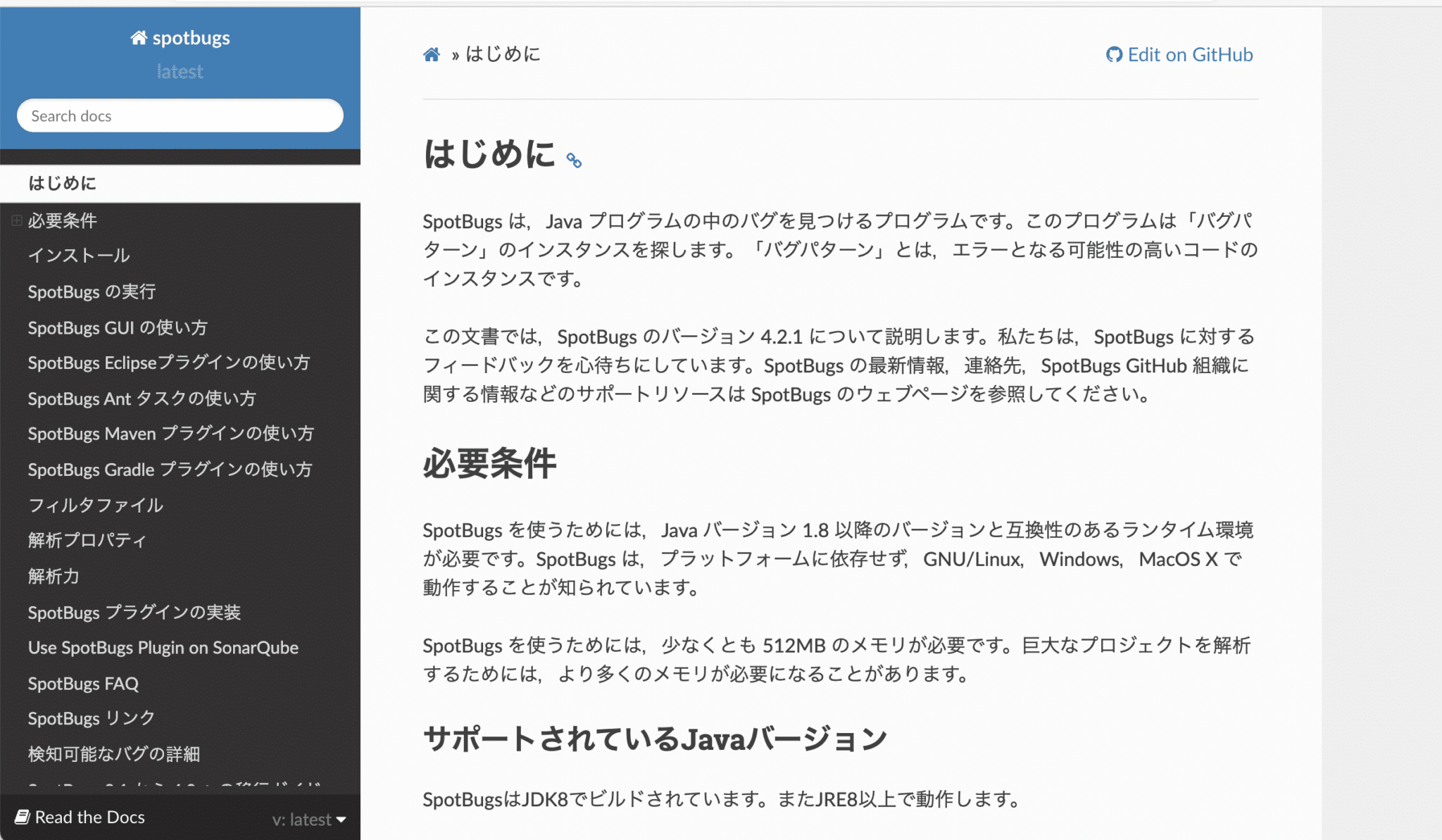Open the Edit on GitHub link
This screenshot has height=840, width=1442.
pos(1191,55)
